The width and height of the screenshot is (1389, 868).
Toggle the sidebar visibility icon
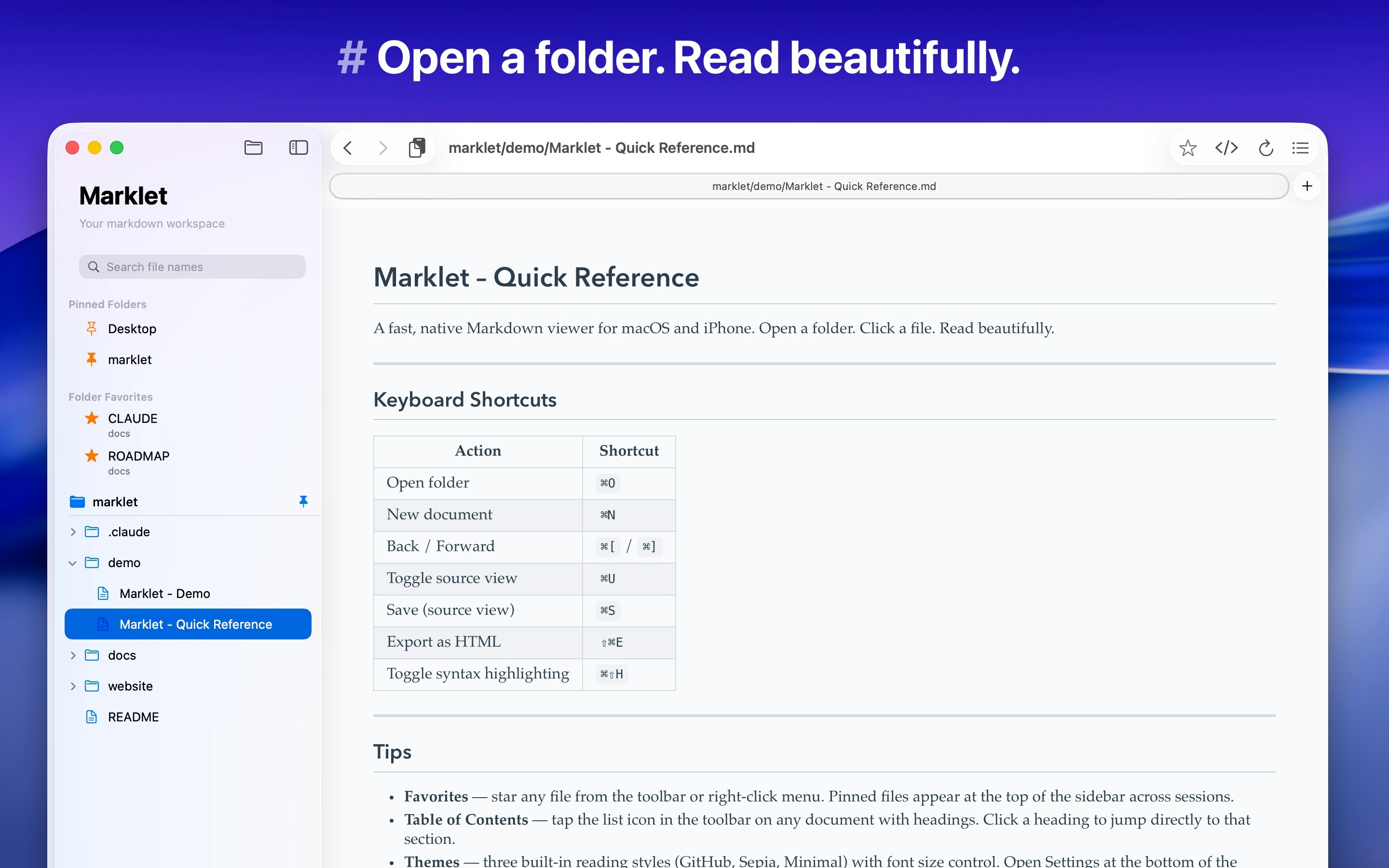coord(298,148)
